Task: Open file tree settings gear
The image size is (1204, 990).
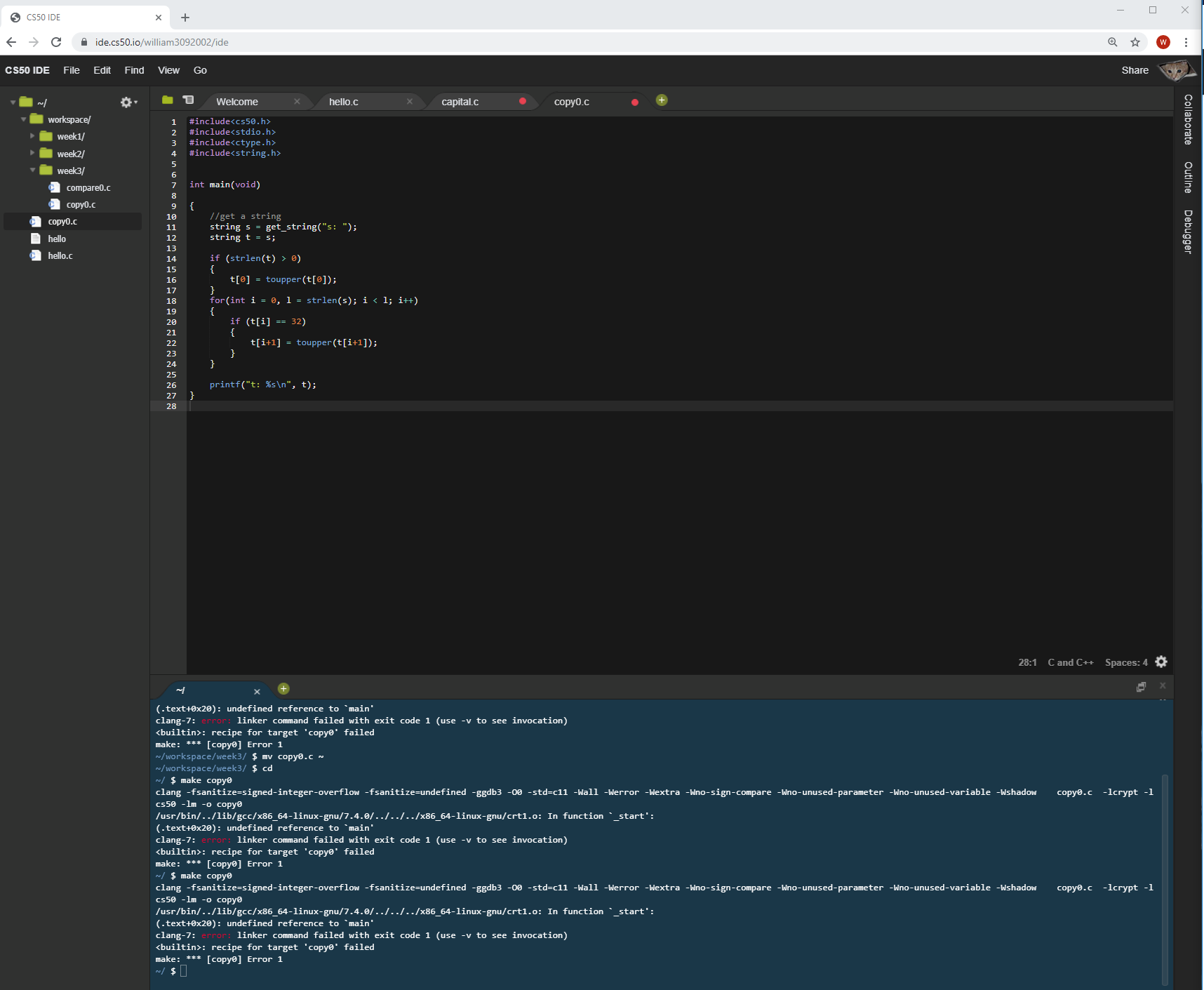Action: click(x=128, y=102)
